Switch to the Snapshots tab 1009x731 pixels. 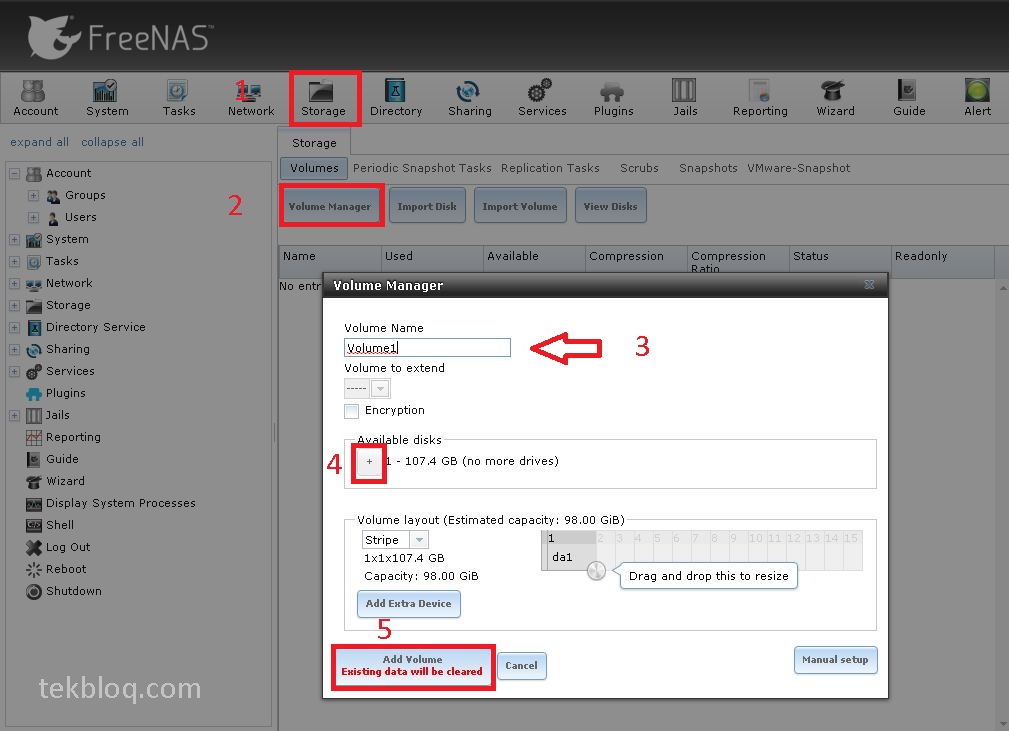[x=708, y=168]
